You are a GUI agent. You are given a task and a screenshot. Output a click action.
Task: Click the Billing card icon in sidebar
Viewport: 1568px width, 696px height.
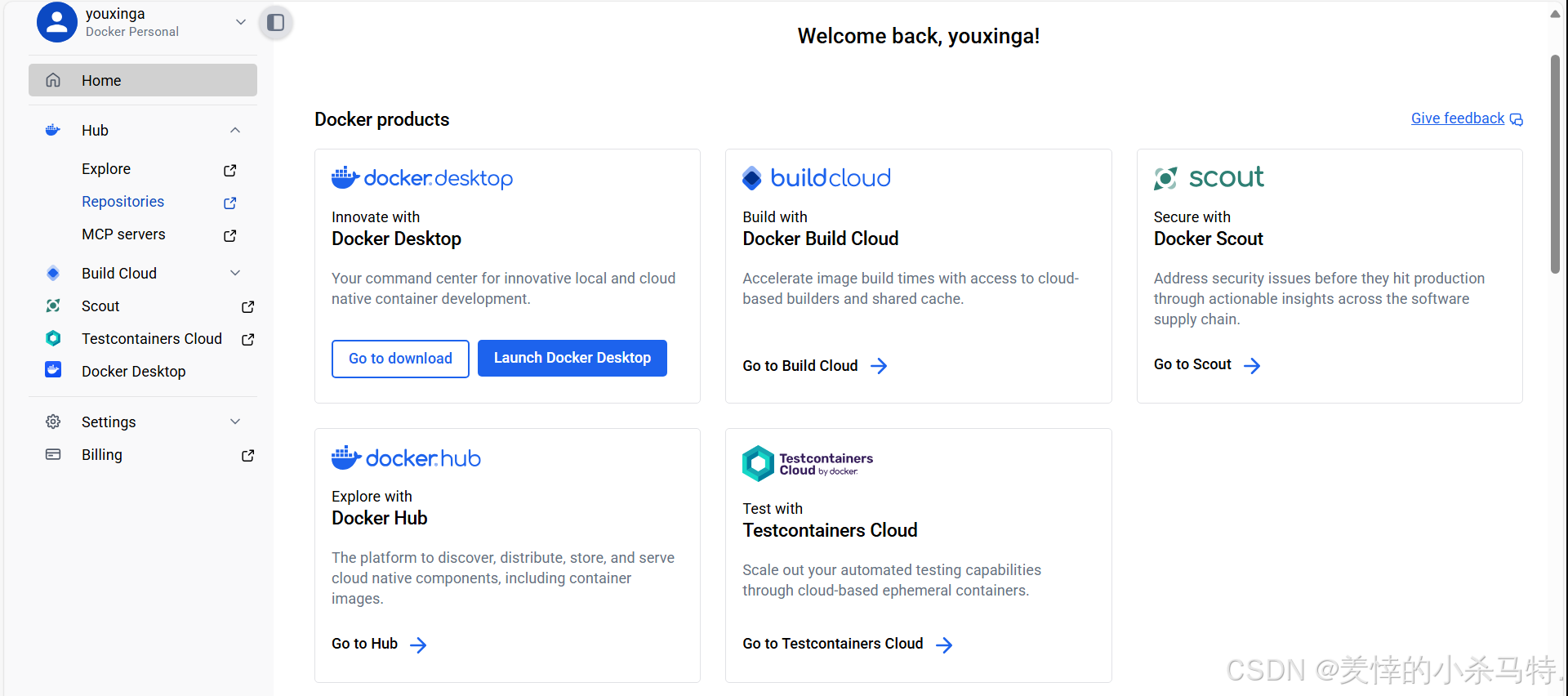53,454
